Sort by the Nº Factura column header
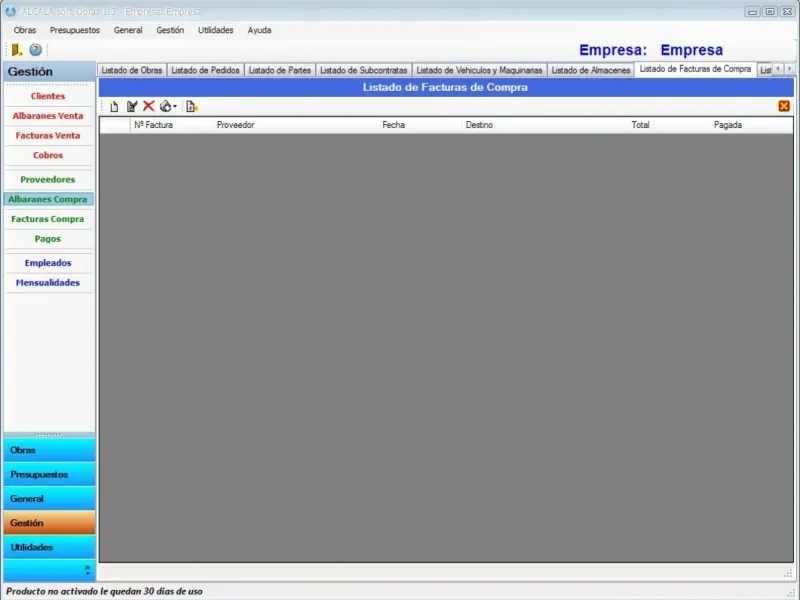The height and width of the screenshot is (600, 800). (x=172, y=125)
